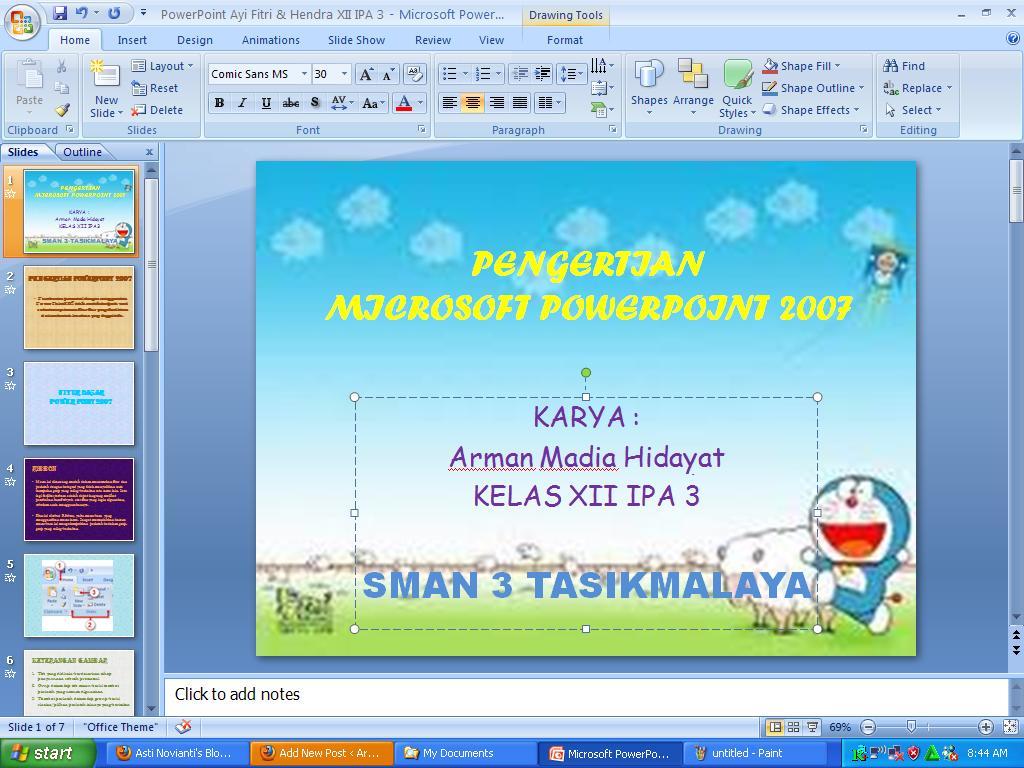Switch to Slide Sorter view in status bar
This screenshot has width=1024, height=768.
click(x=793, y=727)
